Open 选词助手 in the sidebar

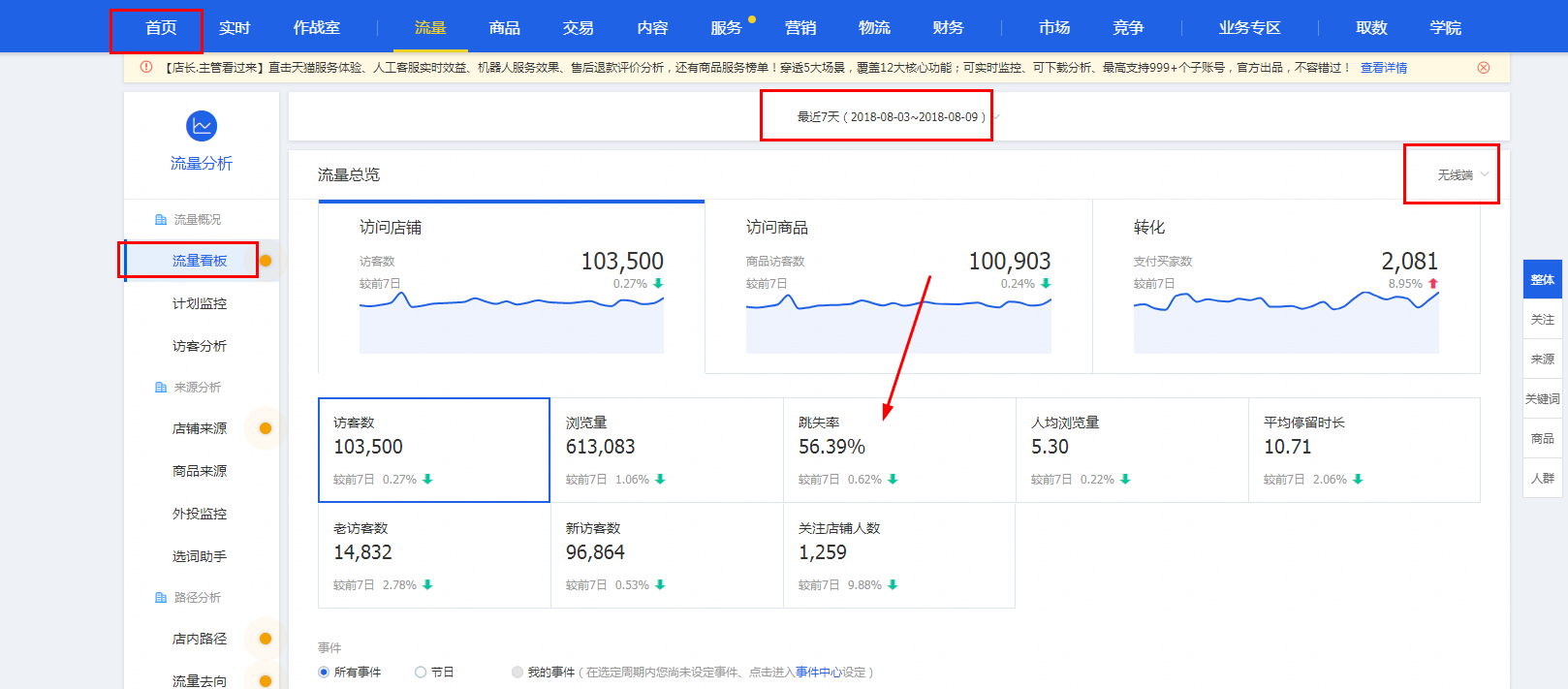tap(200, 556)
